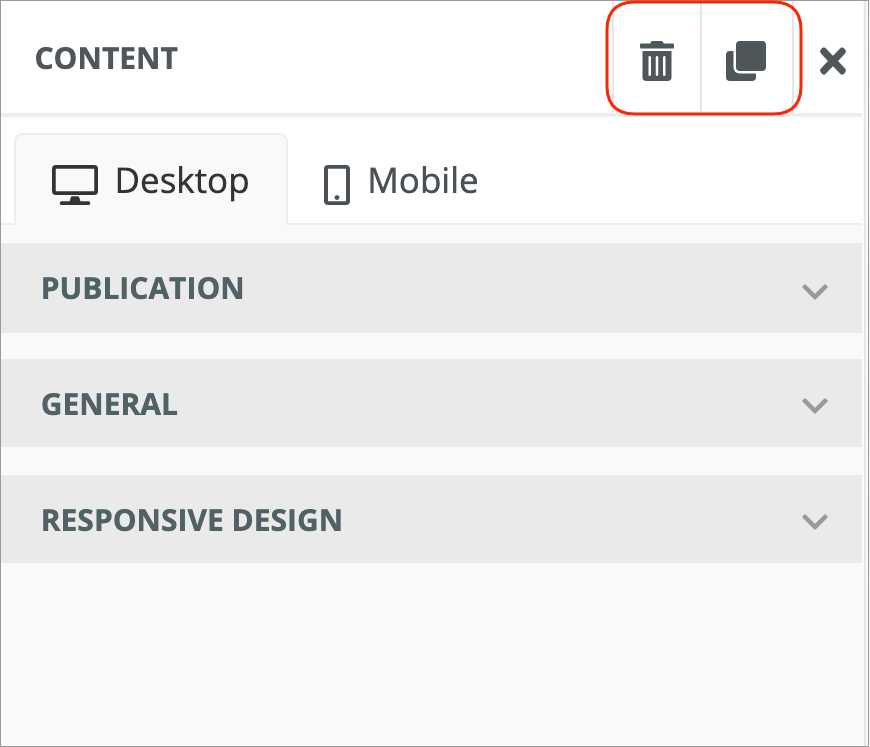Close the Content panel with the X

(832, 62)
